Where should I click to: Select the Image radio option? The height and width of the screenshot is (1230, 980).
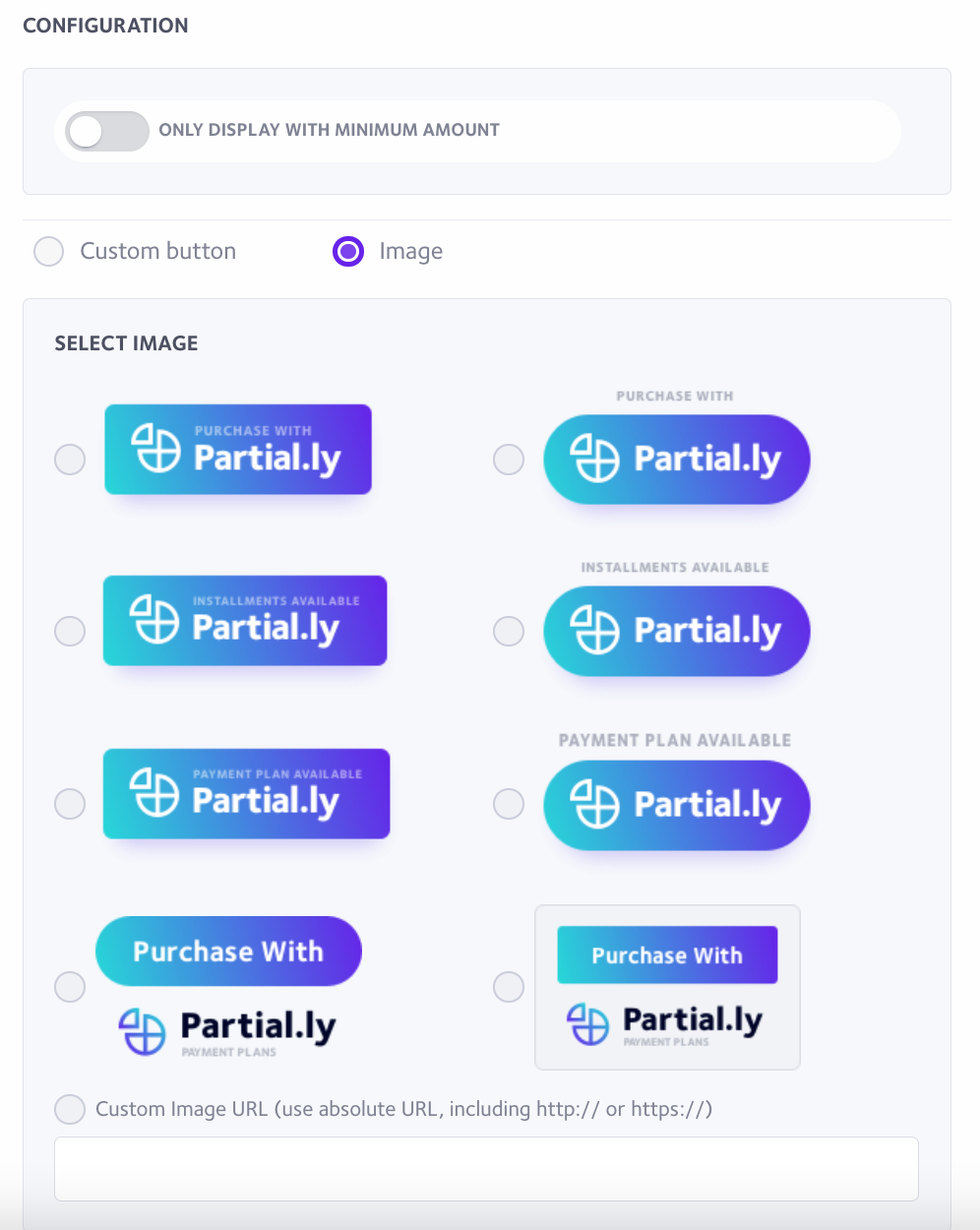[348, 252]
